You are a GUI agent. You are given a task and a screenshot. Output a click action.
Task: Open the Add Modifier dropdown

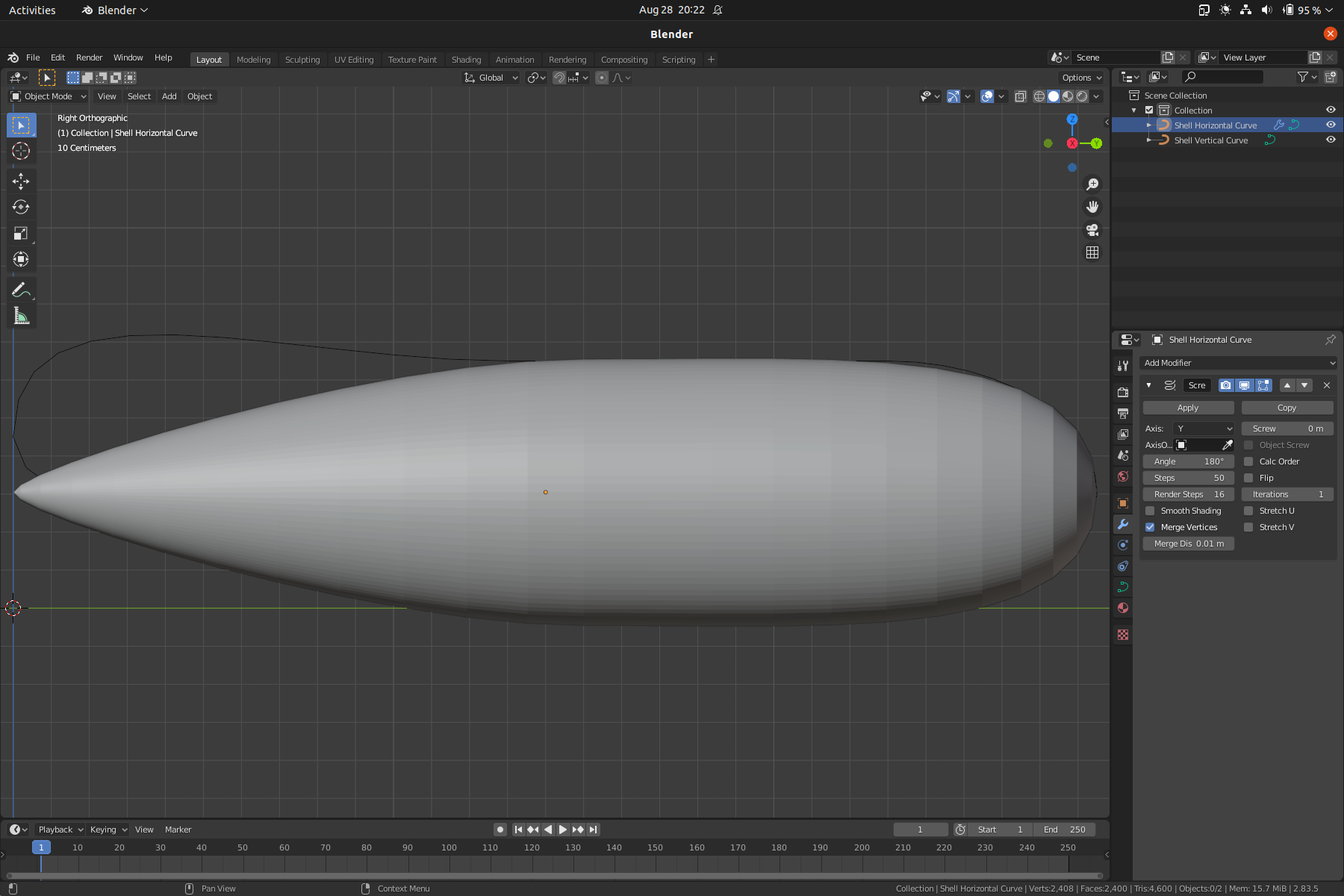coord(1238,363)
